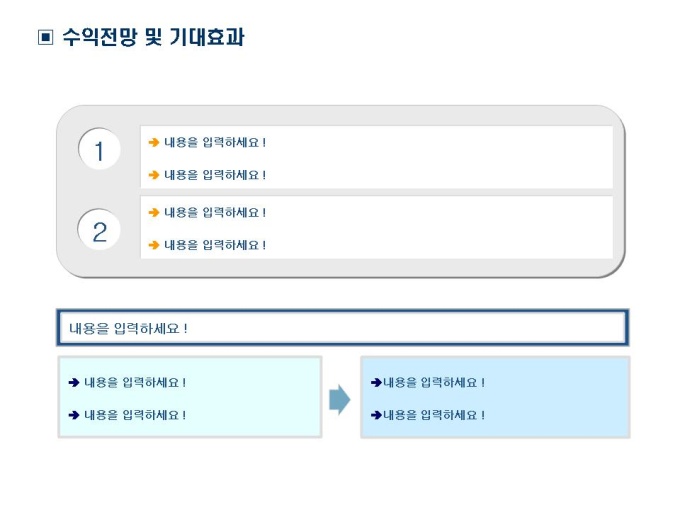Select the second text line in section 1

[x=215, y=175]
